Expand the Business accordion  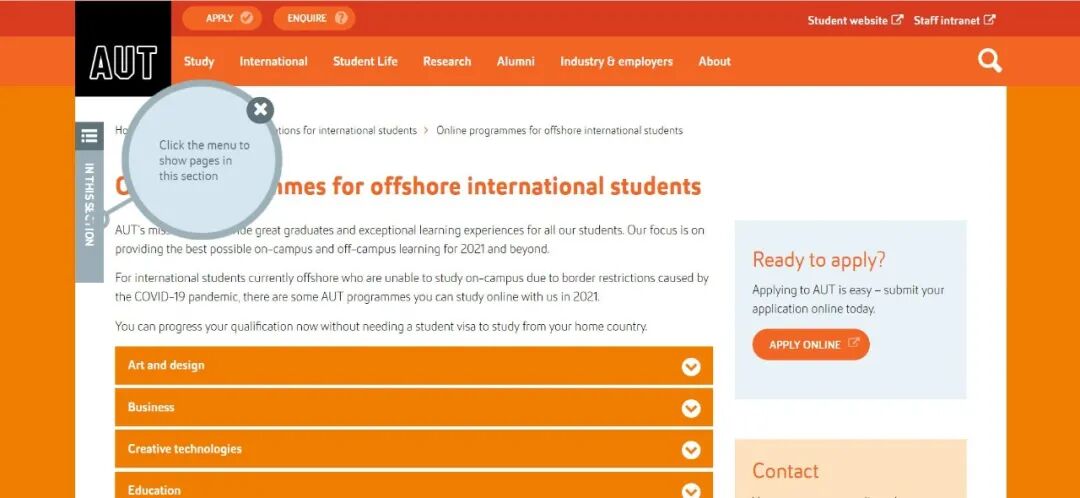coord(414,408)
